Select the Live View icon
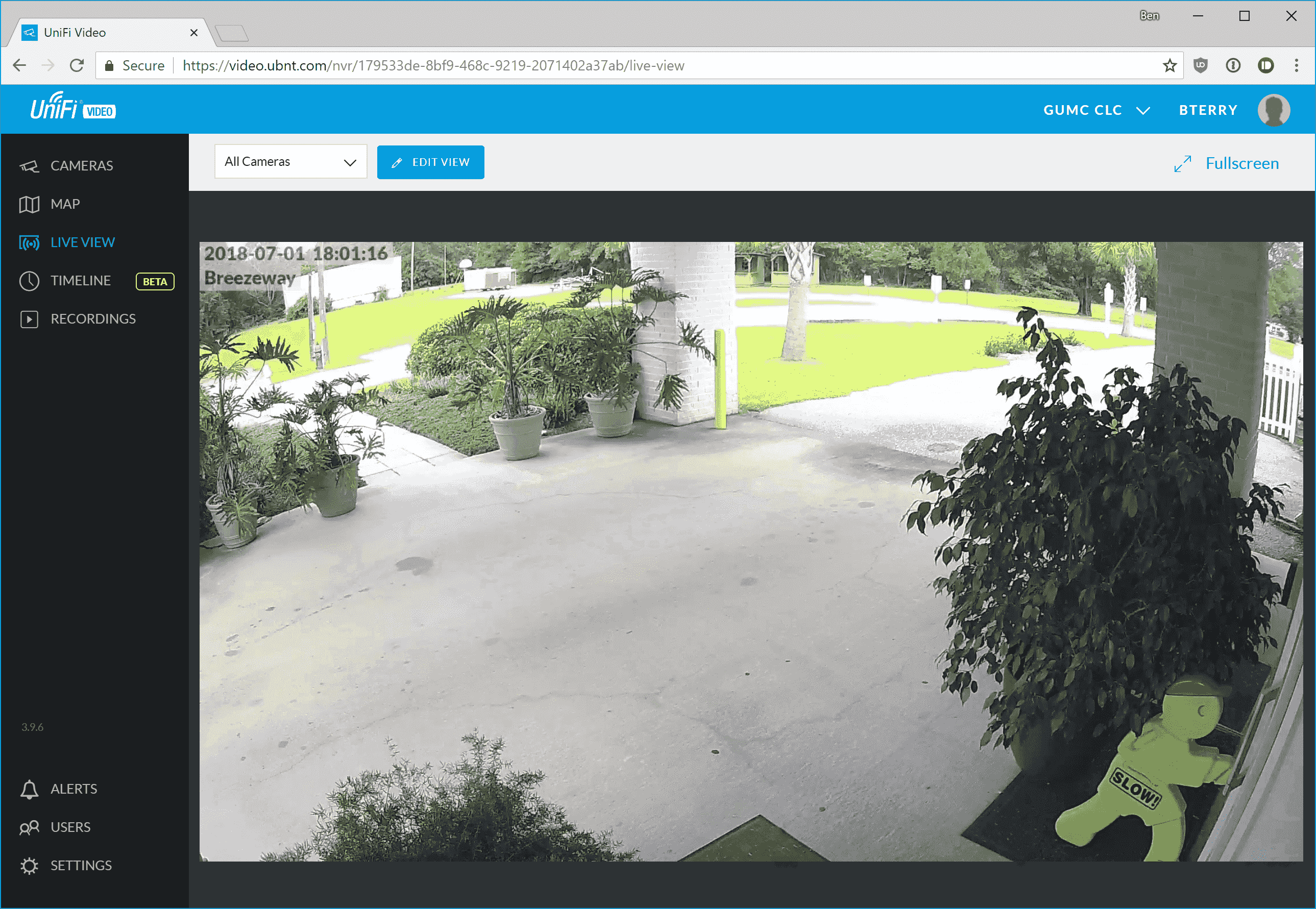The image size is (1316, 909). (x=28, y=242)
